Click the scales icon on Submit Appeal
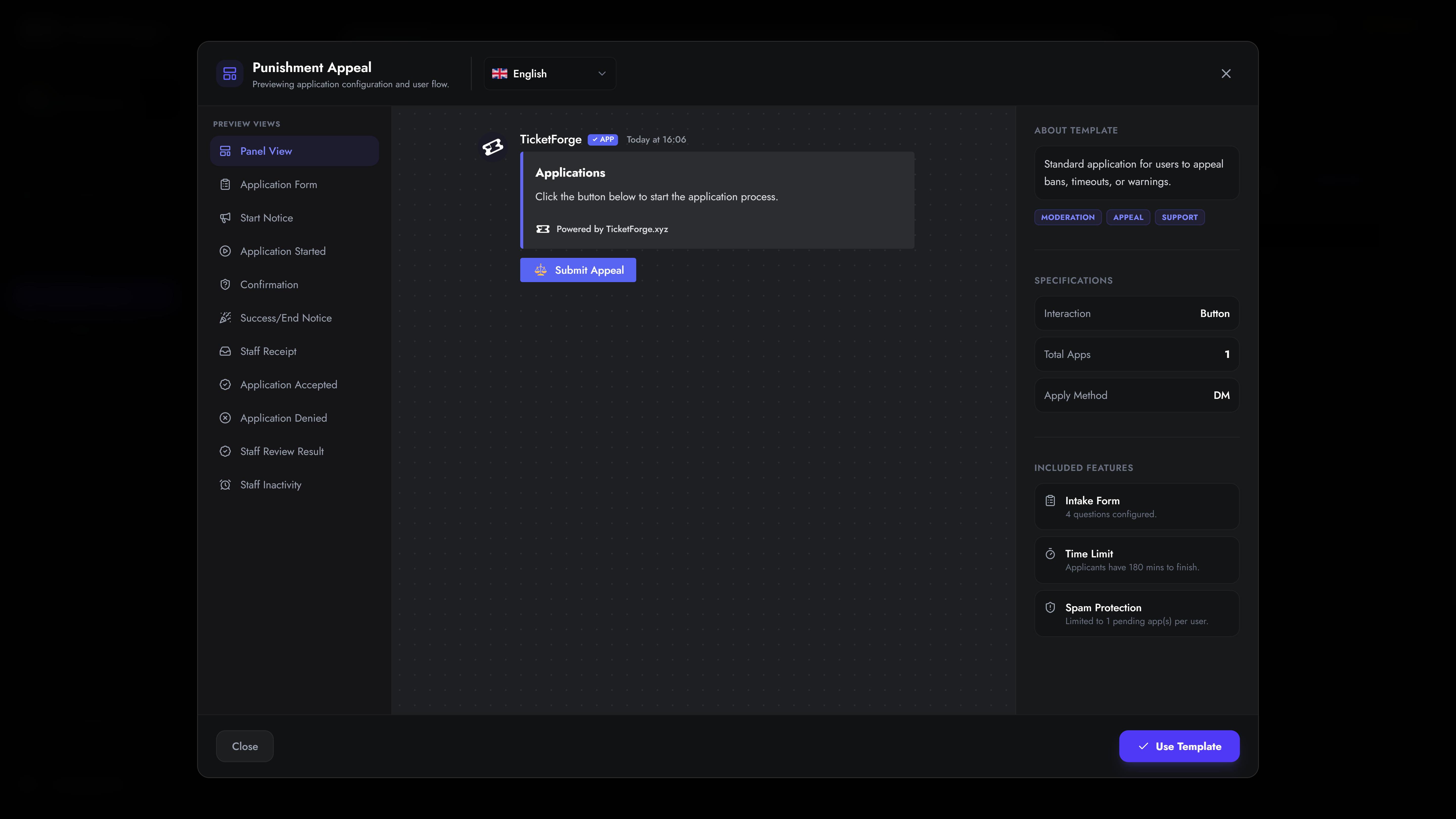This screenshot has height=819, width=1456. tap(540, 270)
